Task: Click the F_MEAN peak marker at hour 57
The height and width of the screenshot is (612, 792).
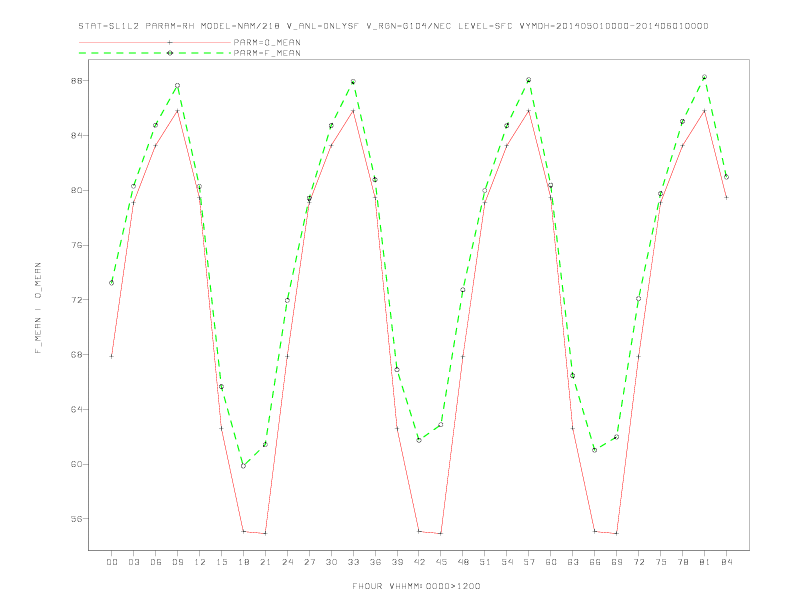Action: tap(529, 80)
